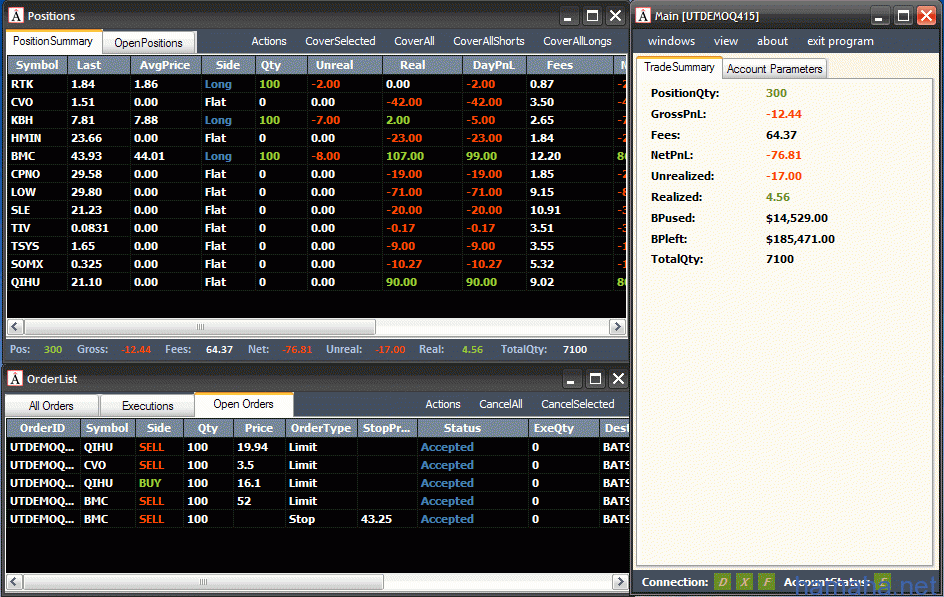Open the Actions menu in OrderList
This screenshot has height=597, width=944.
(x=443, y=405)
